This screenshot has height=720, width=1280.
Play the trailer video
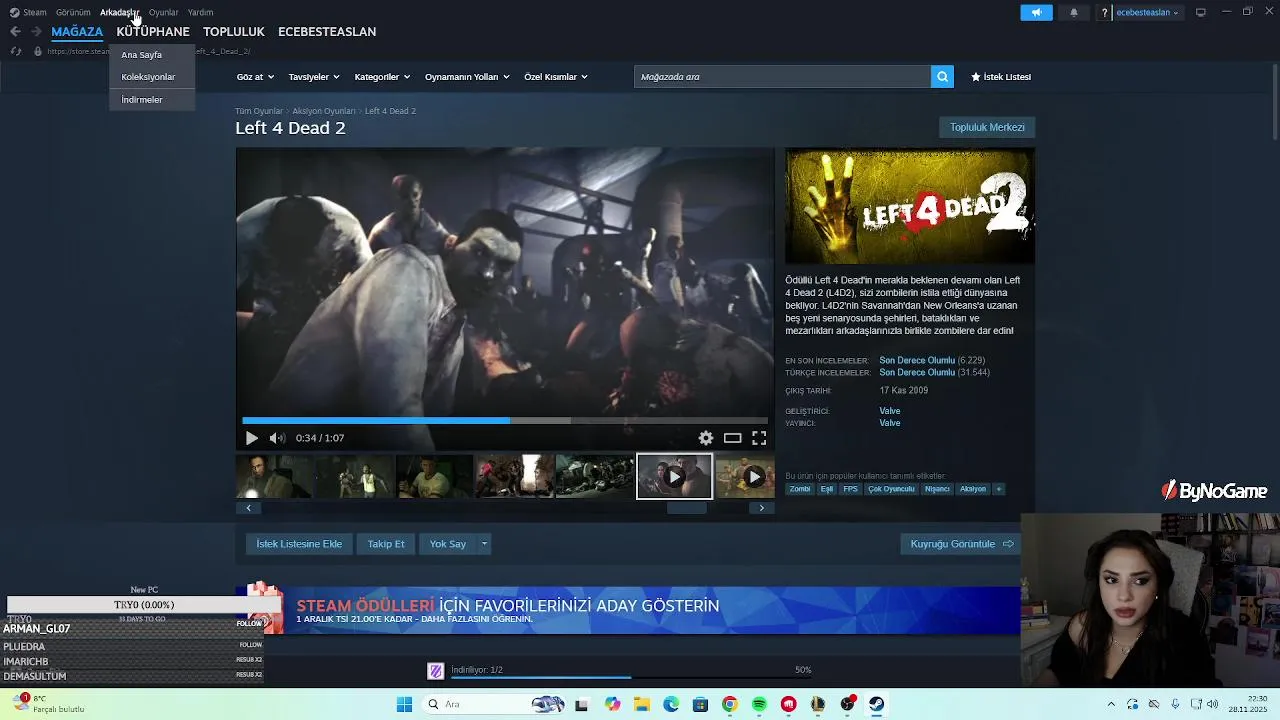point(251,438)
